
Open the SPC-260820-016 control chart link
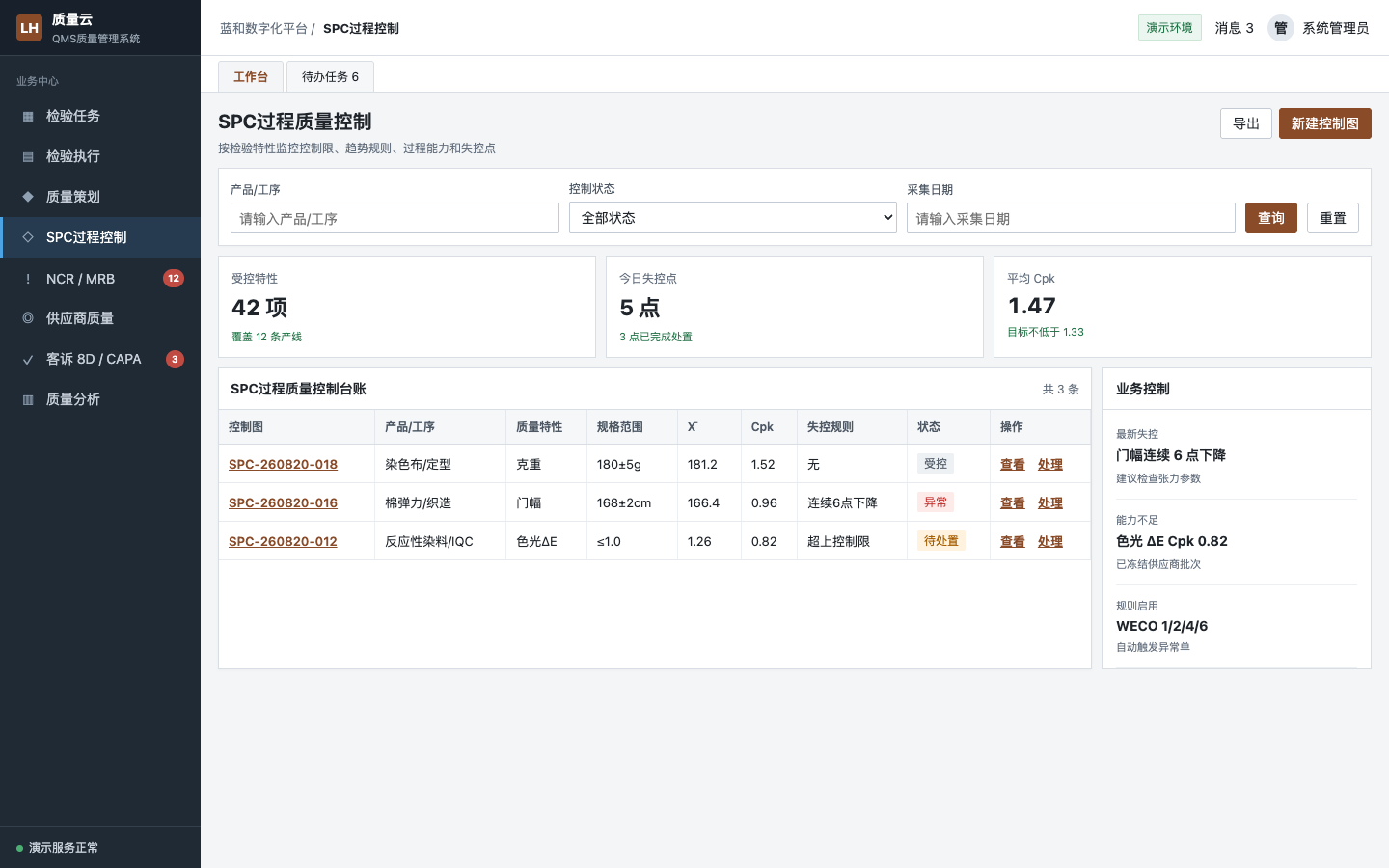coord(283,502)
